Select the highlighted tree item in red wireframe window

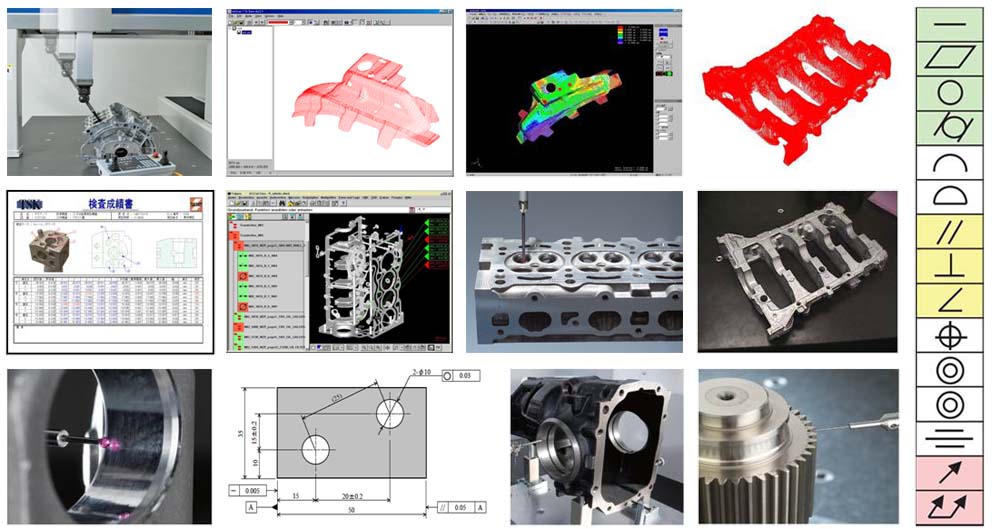tap(247, 33)
